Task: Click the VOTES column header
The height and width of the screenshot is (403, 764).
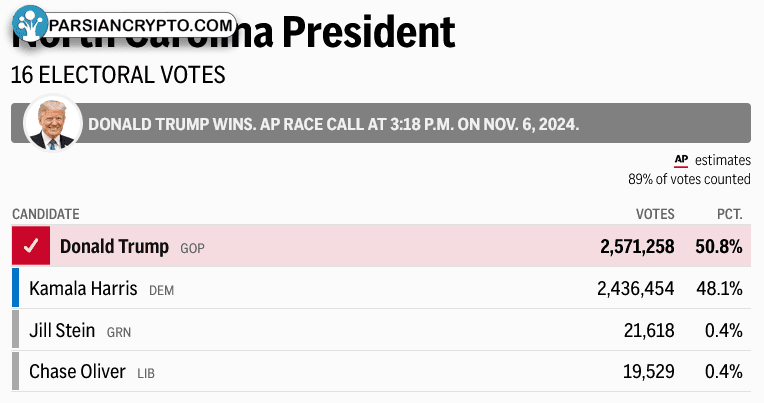Action: (655, 214)
